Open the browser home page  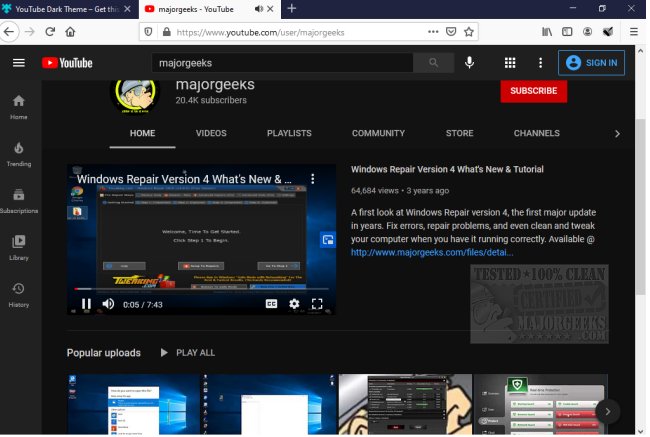point(70,32)
